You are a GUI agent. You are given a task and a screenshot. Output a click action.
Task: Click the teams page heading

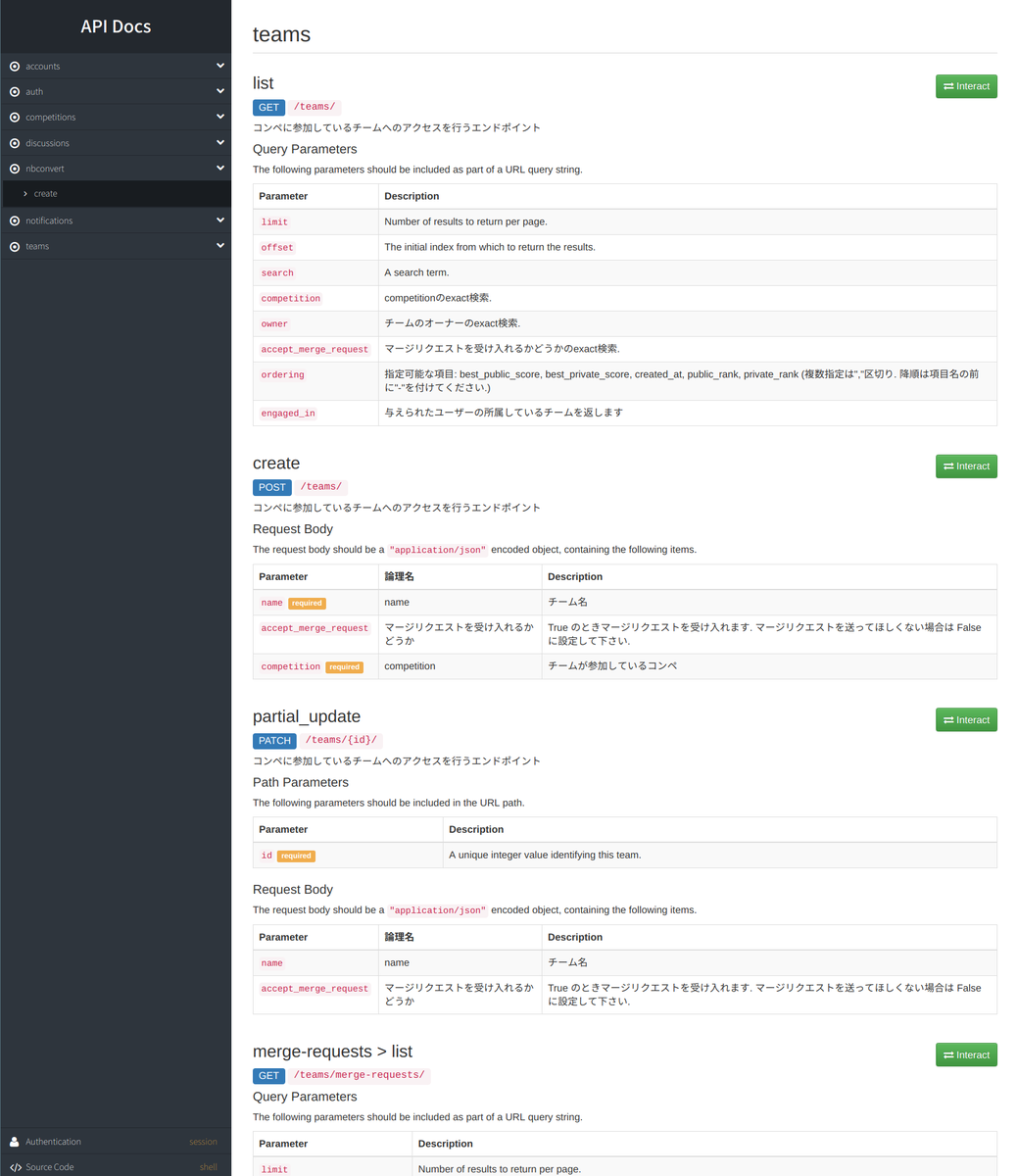[281, 34]
